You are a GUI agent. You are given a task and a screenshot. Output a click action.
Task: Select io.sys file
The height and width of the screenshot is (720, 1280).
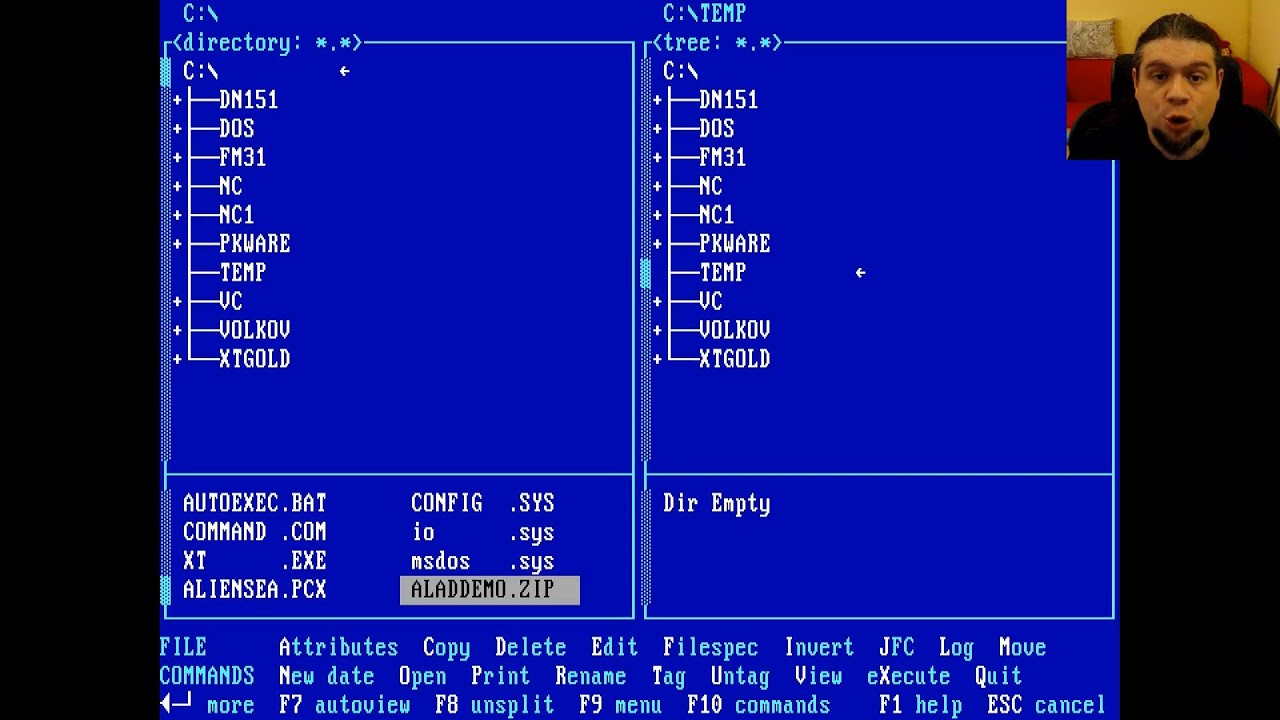click(482, 532)
